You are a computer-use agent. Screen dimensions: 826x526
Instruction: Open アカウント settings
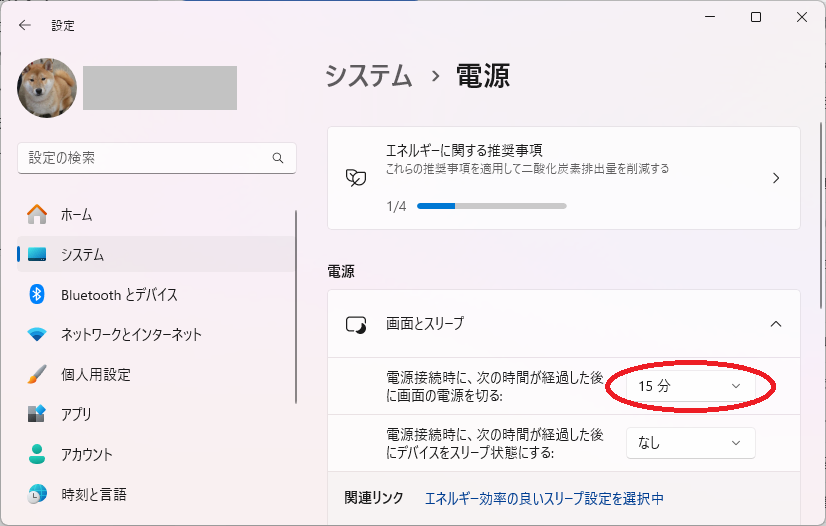[156, 454]
